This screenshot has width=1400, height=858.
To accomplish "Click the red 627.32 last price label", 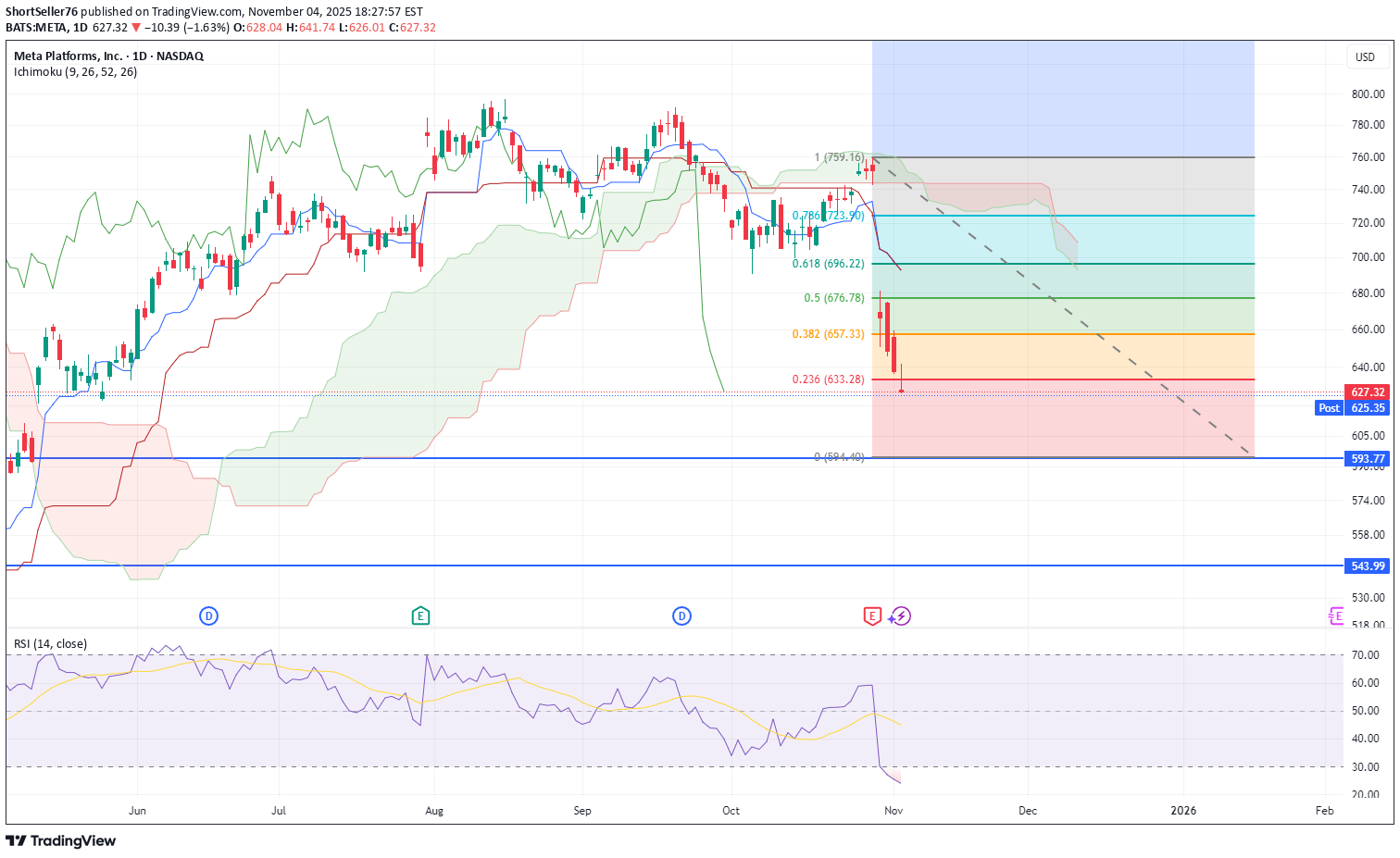I will click(1367, 392).
